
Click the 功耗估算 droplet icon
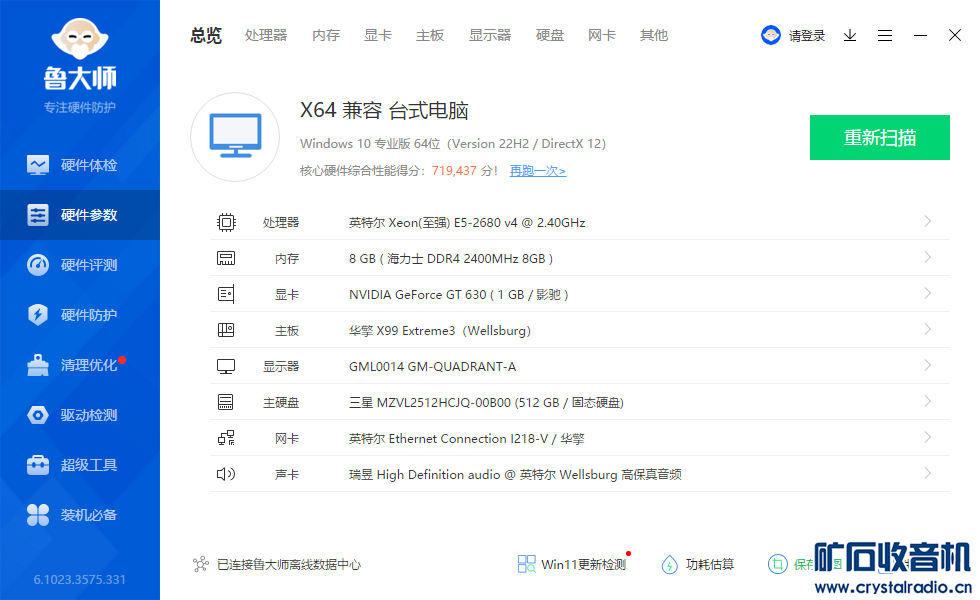pos(669,564)
